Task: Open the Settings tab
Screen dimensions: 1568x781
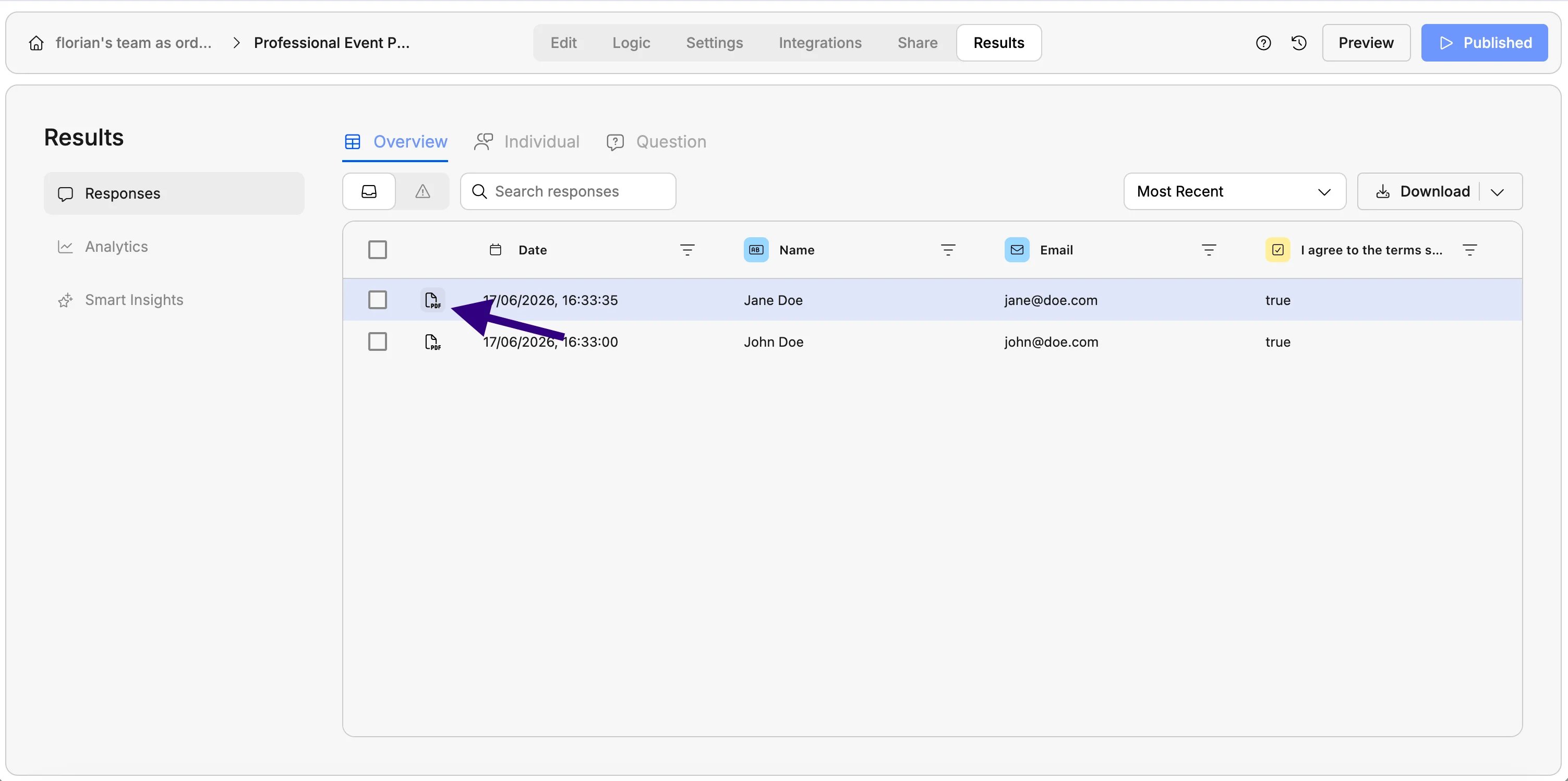Action: [715, 43]
